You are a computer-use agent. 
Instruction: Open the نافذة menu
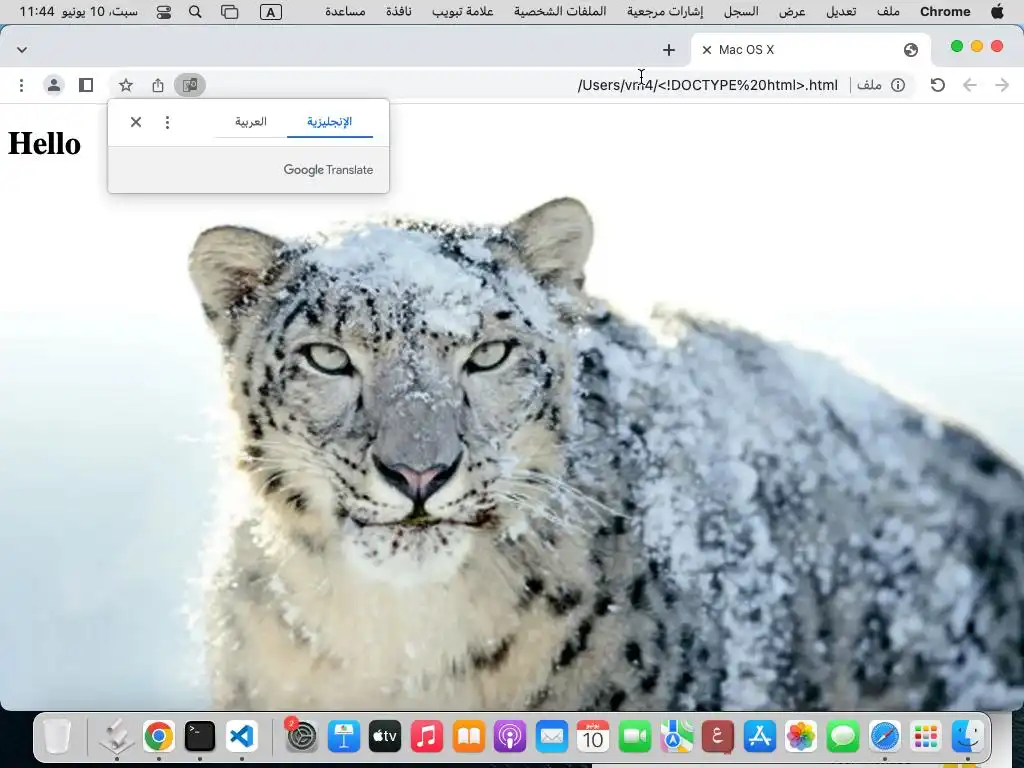click(398, 11)
